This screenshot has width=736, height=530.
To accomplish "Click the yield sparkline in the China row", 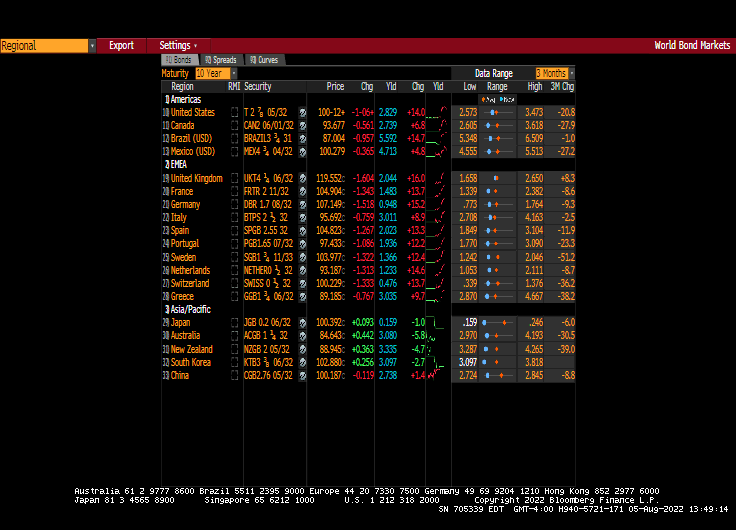I will click(437, 375).
